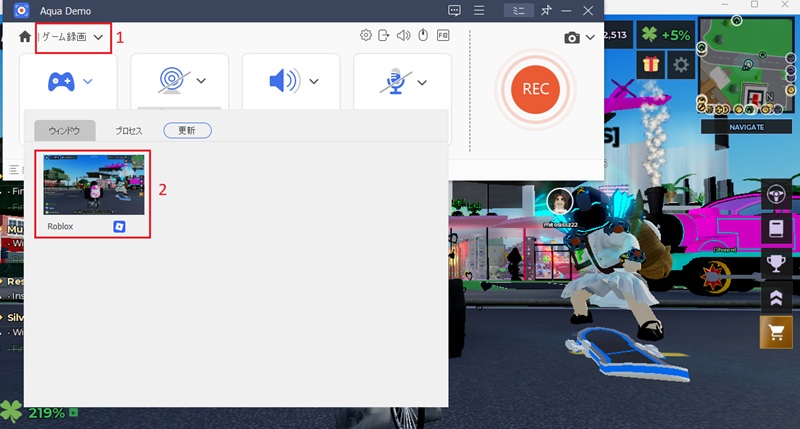This screenshot has width=800, height=429.
Task: Expand the game controller source dropdown arrow
Action: (x=88, y=81)
